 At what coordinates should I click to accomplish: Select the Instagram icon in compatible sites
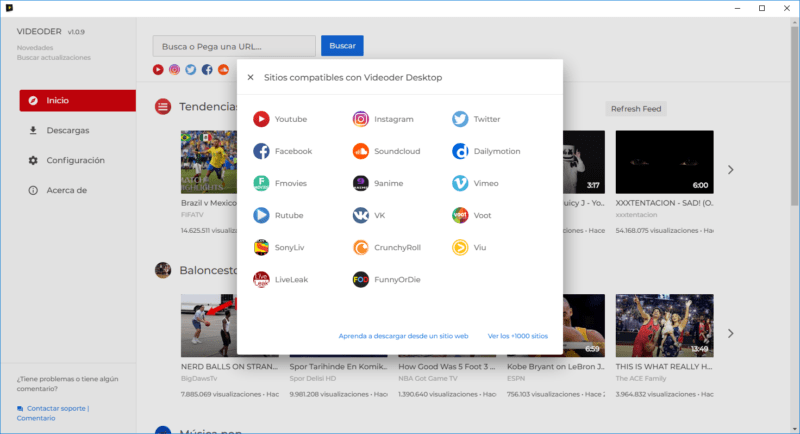(x=361, y=119)
